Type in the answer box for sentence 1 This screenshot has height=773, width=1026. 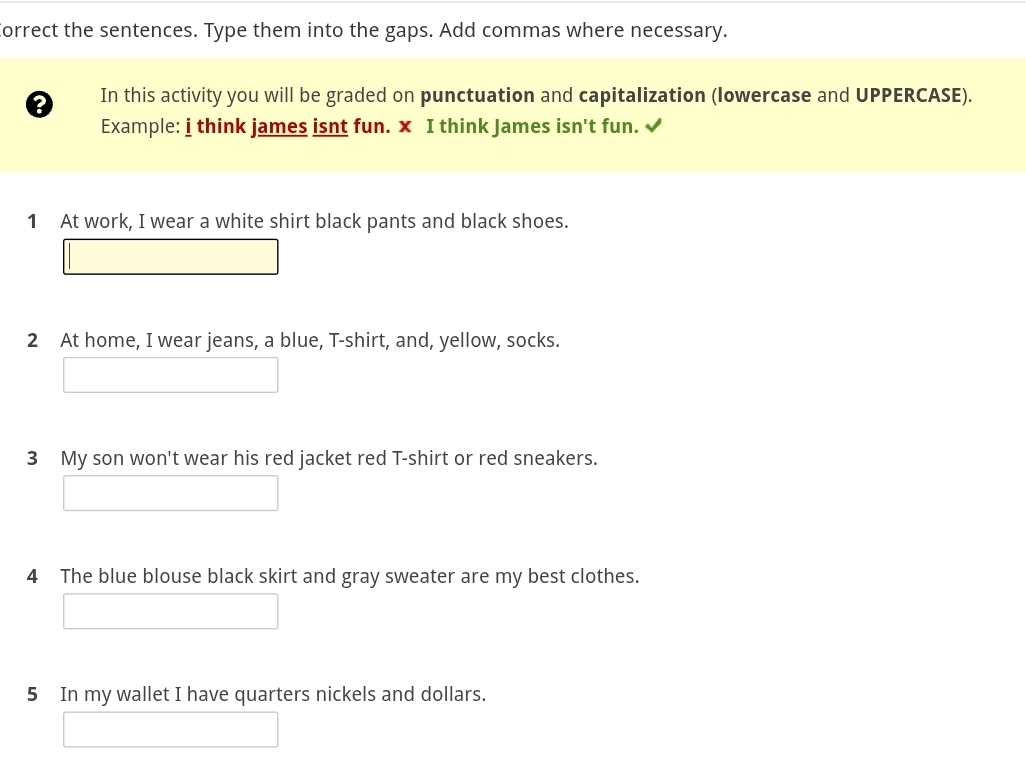click(171, 257)
